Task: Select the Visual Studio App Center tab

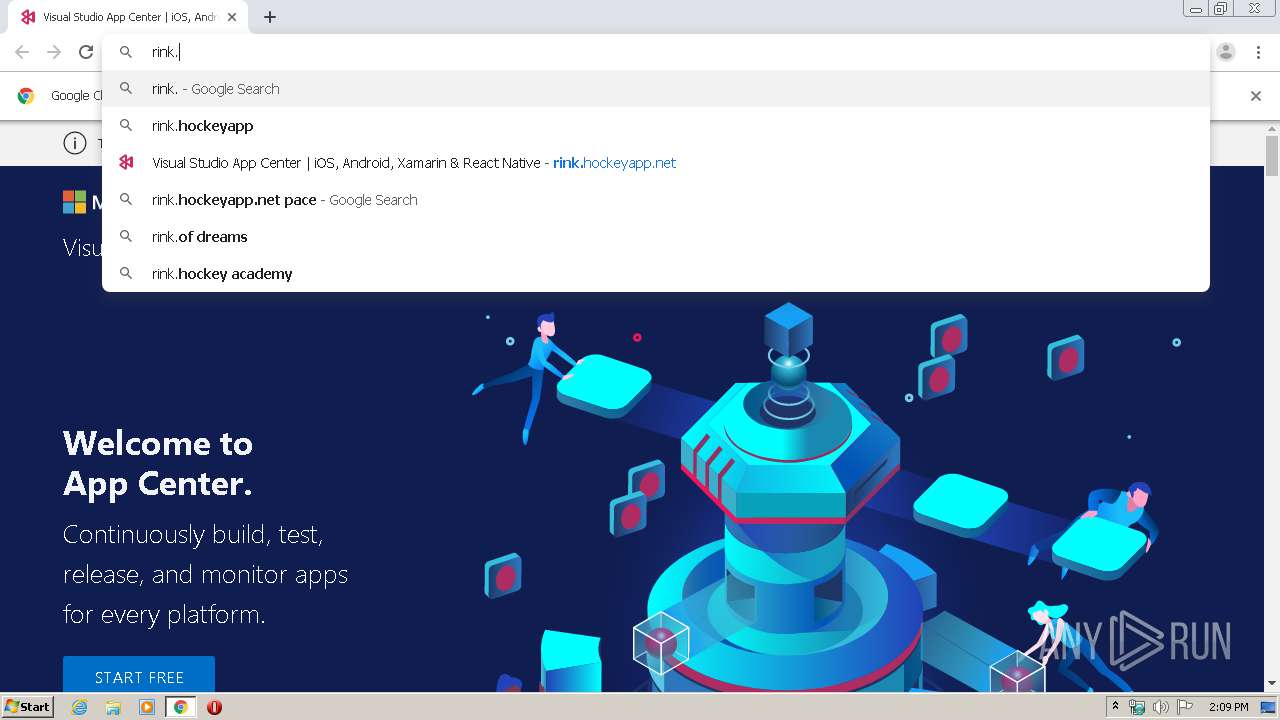Action: pyautogui.click(x=128, y=17)
